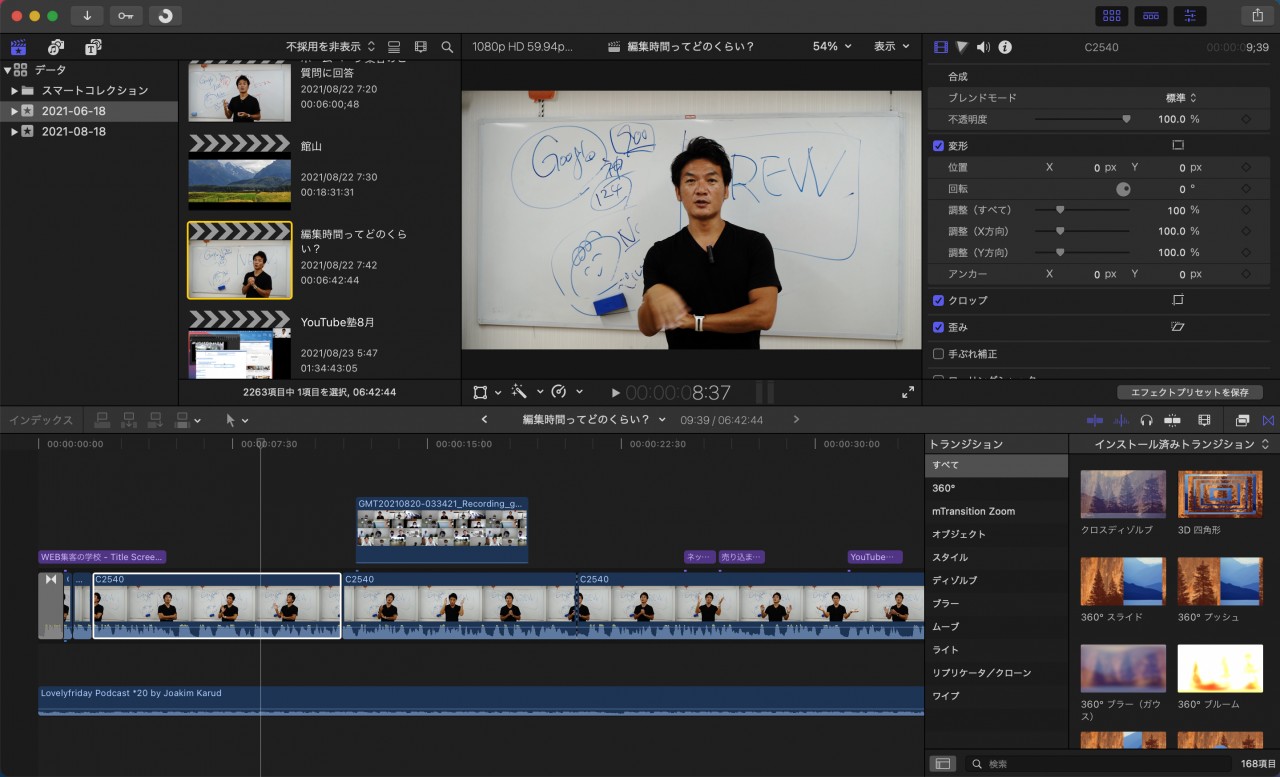Click the share export button
The height and width of the screenshot is (777, 1280).
[x=1256, y=15]
